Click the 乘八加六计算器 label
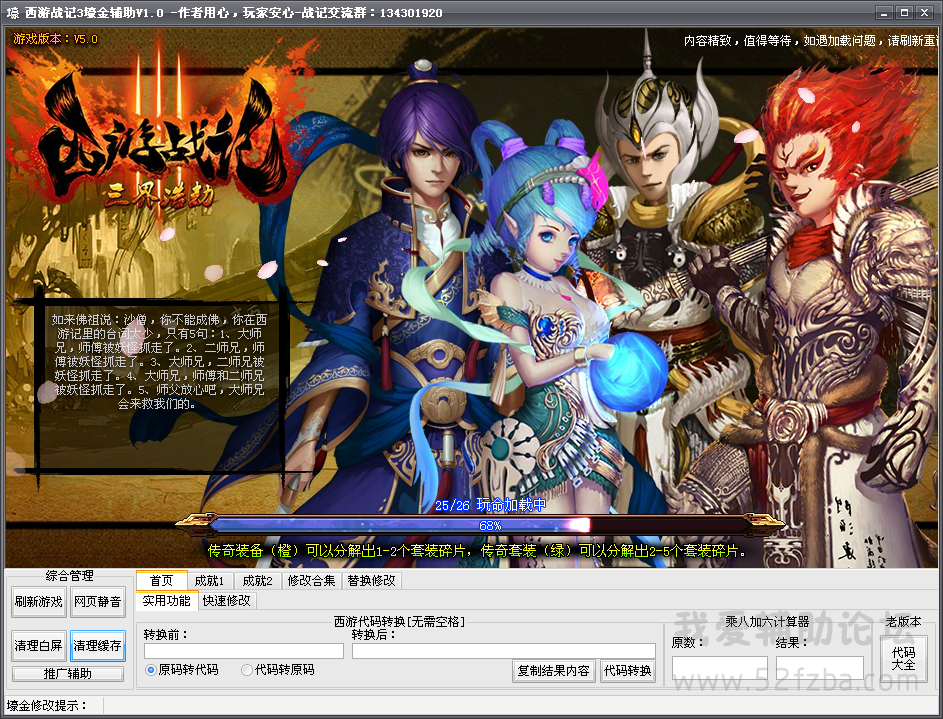The image size is (943, 719). (x=767, y=622)
